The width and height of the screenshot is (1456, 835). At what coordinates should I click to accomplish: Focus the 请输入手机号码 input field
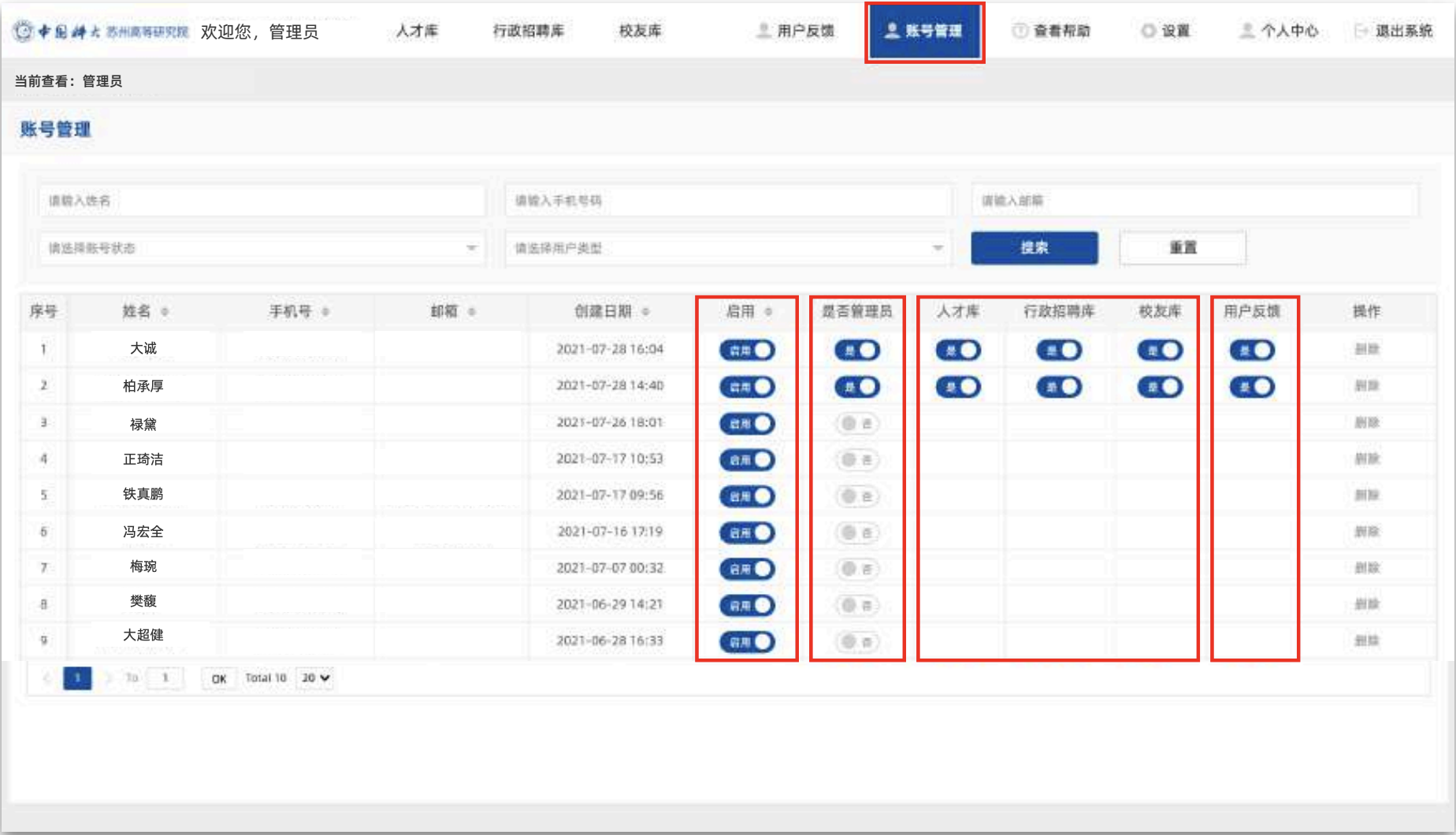click(x=728, y=201)
